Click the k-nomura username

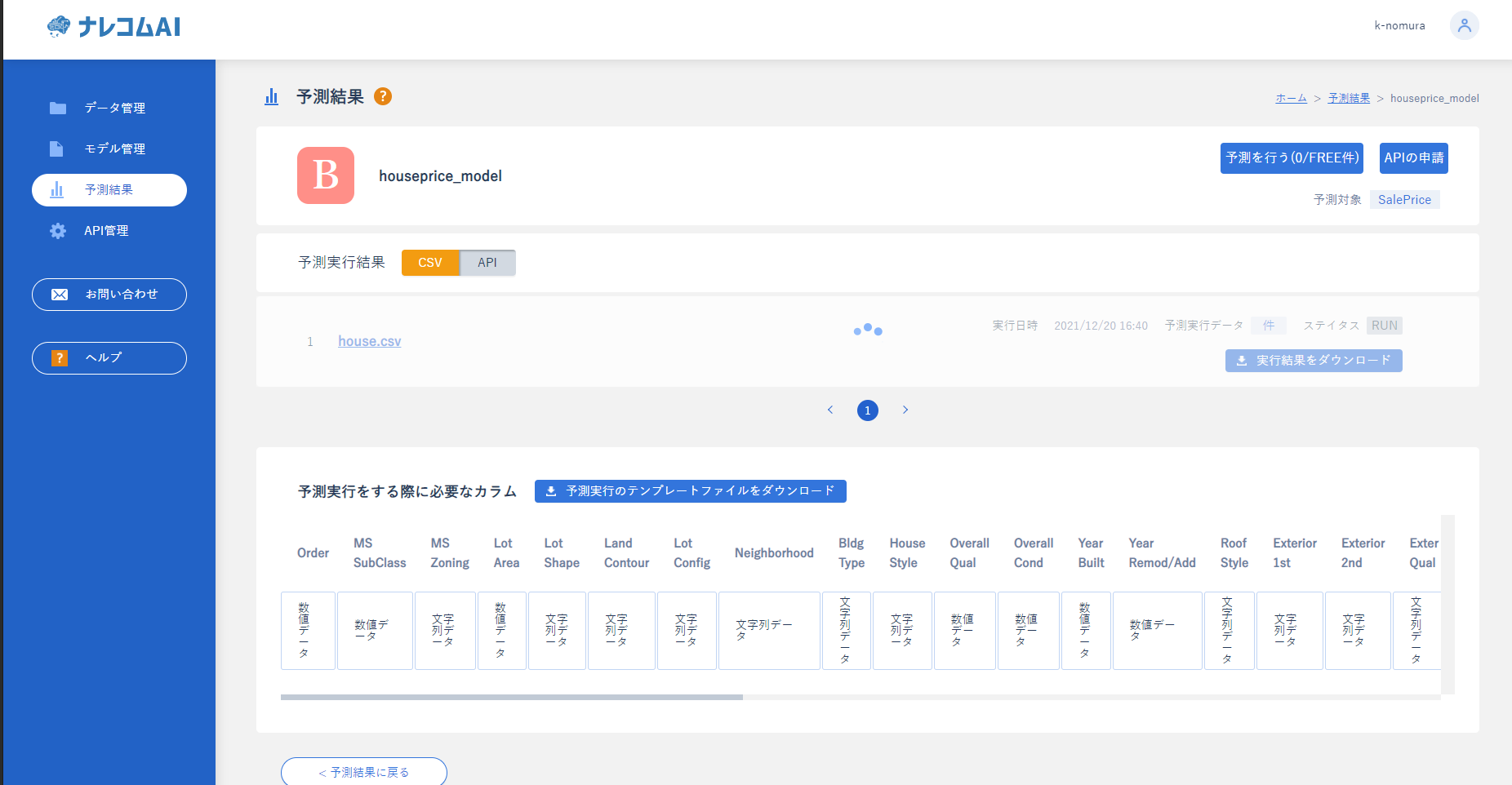tap(1399, 26)
